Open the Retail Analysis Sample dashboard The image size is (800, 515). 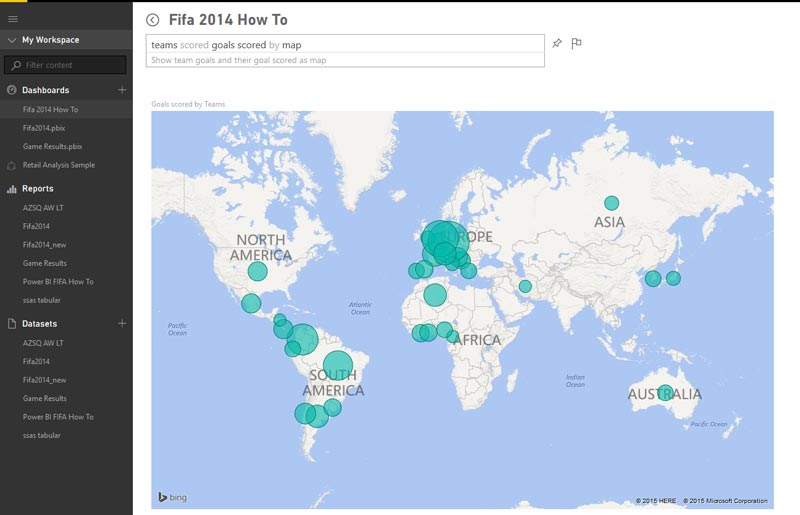coord(59,165)
